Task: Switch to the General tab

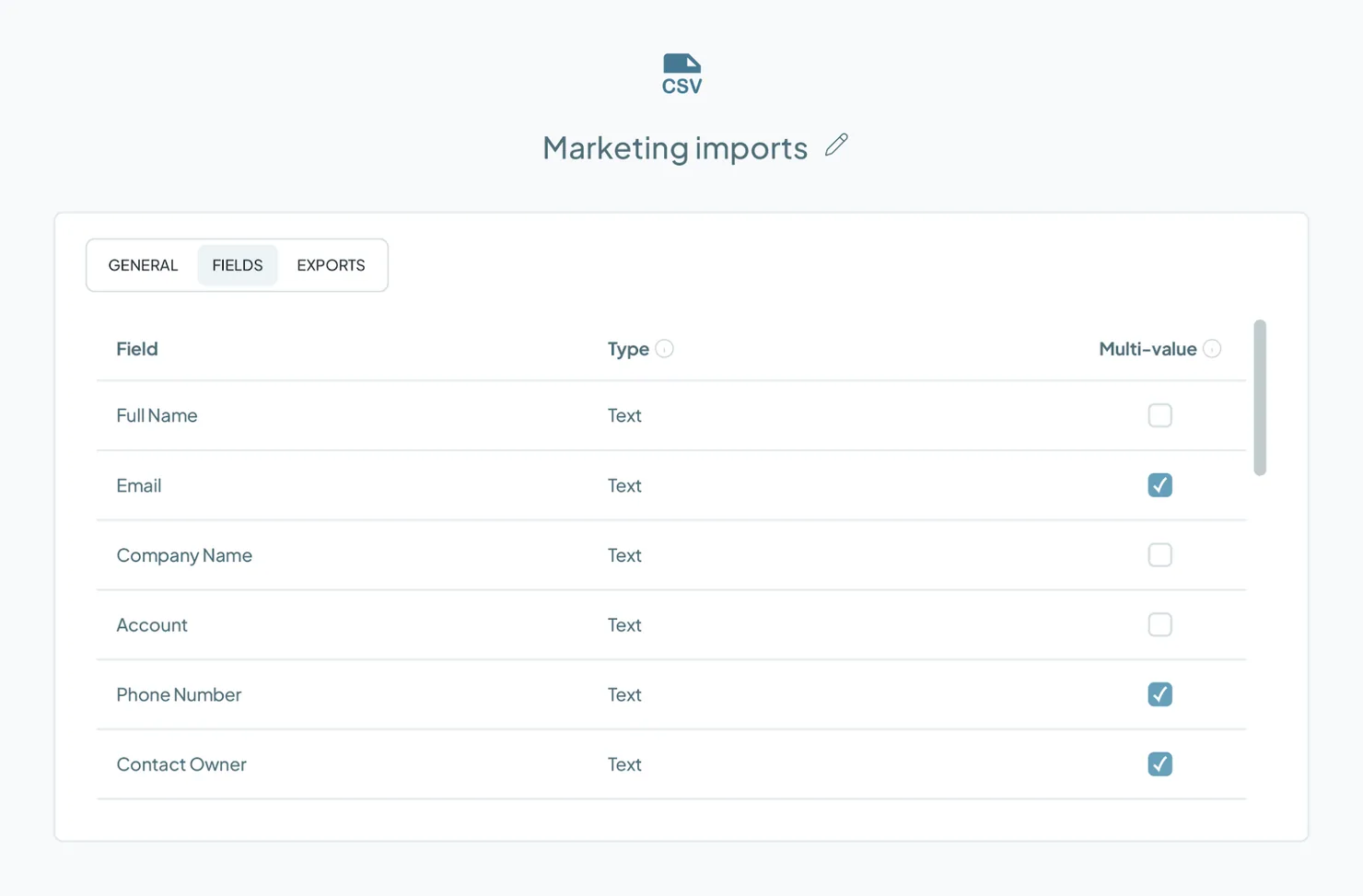Action: [143, 265]
